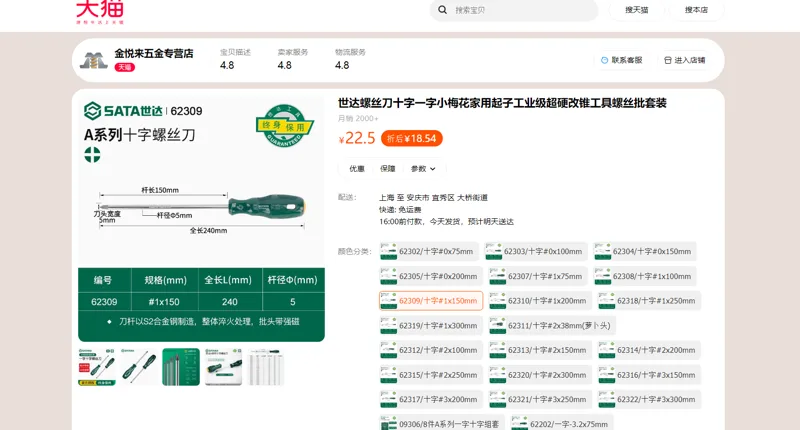This screenshot has height=430, width=800.
Task: Select variant 62317/十字#3x200mm
Action: [x=431, y=399]
